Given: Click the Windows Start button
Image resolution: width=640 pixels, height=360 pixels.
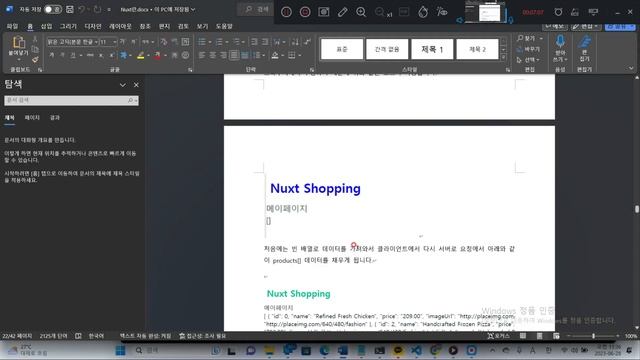Looking at the screenshot, I should (120, 350).
